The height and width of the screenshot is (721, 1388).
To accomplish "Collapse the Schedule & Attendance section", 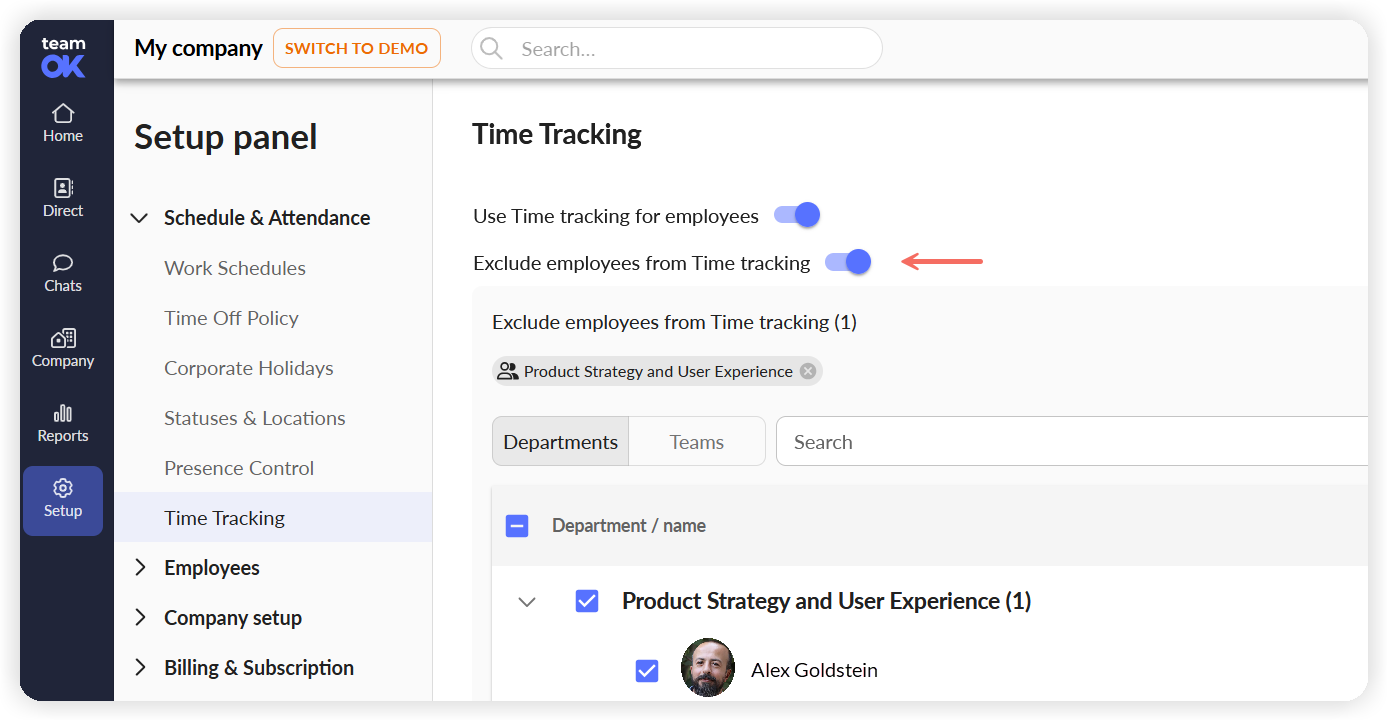I will click(x=140, y=218).
